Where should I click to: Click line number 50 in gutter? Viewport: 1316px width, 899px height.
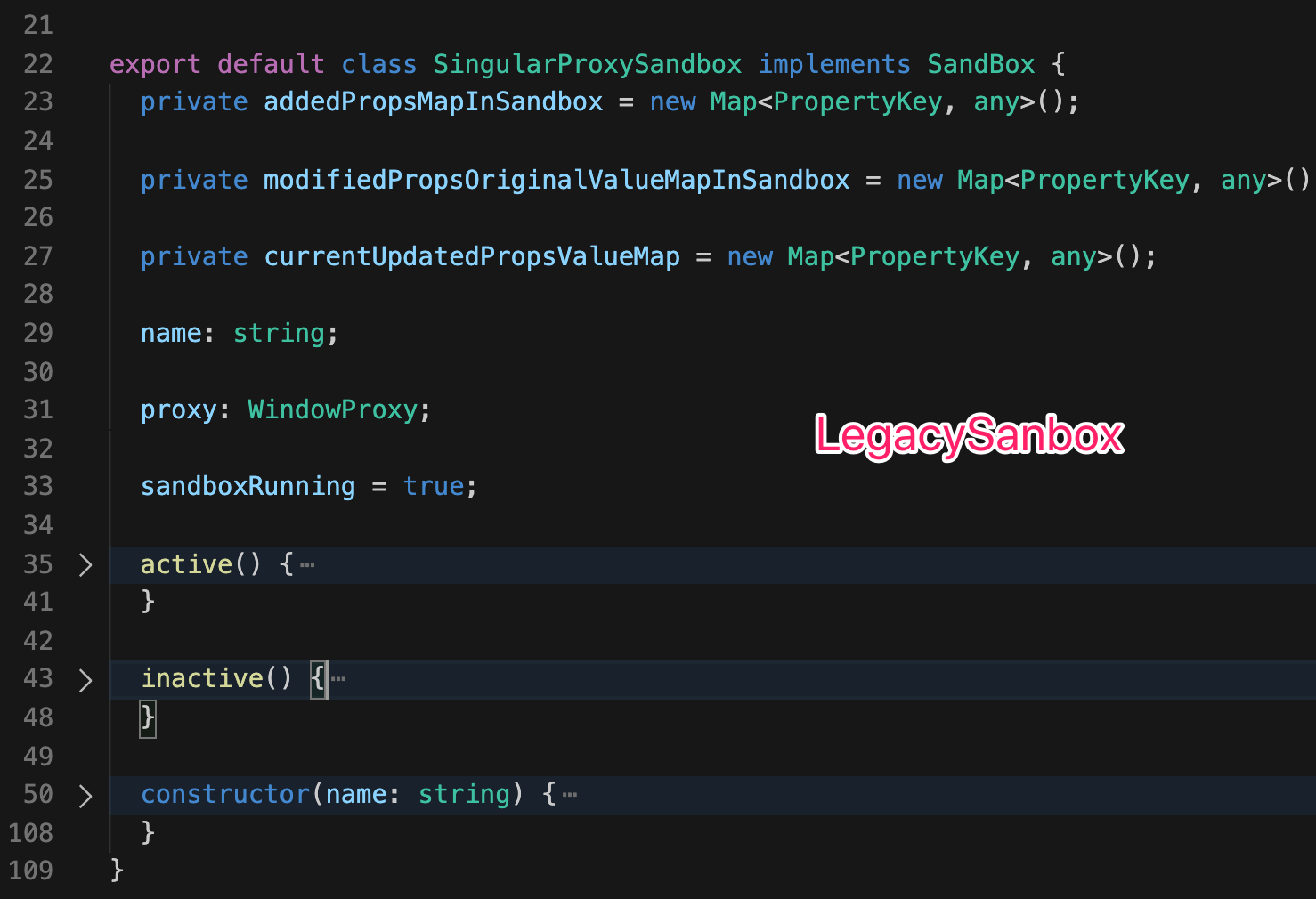(x=38, y=794)
